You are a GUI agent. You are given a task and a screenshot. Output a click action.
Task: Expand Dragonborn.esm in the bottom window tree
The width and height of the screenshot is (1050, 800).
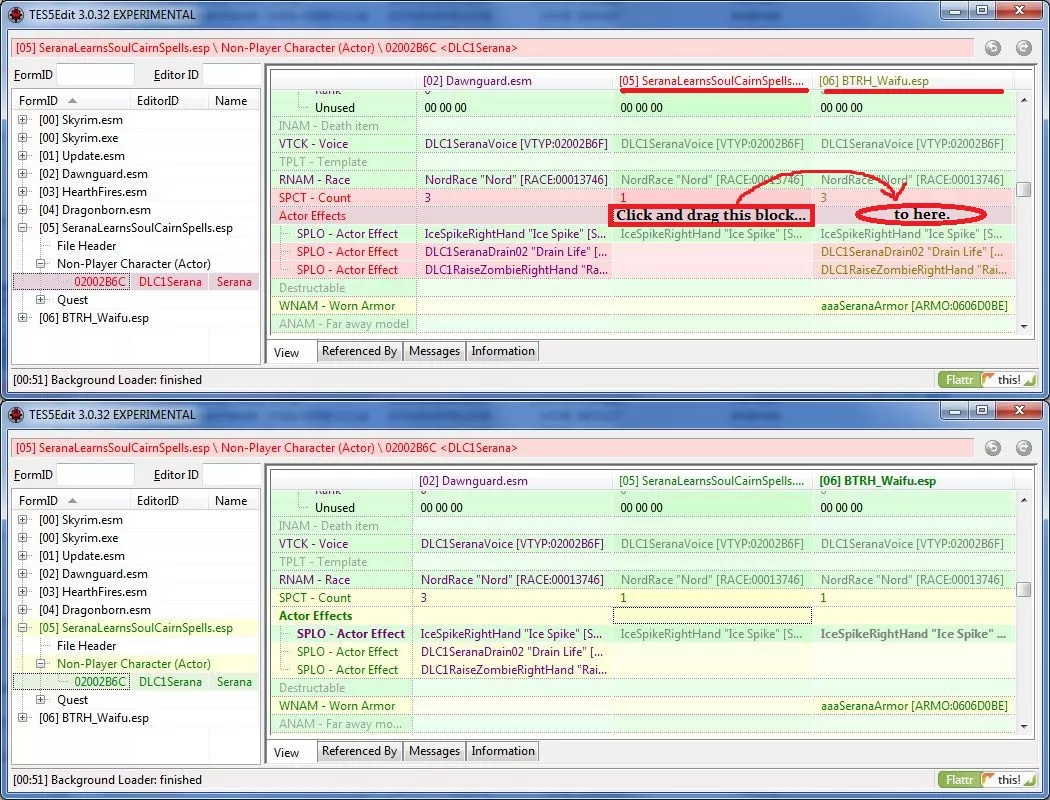tap(23, 610)
